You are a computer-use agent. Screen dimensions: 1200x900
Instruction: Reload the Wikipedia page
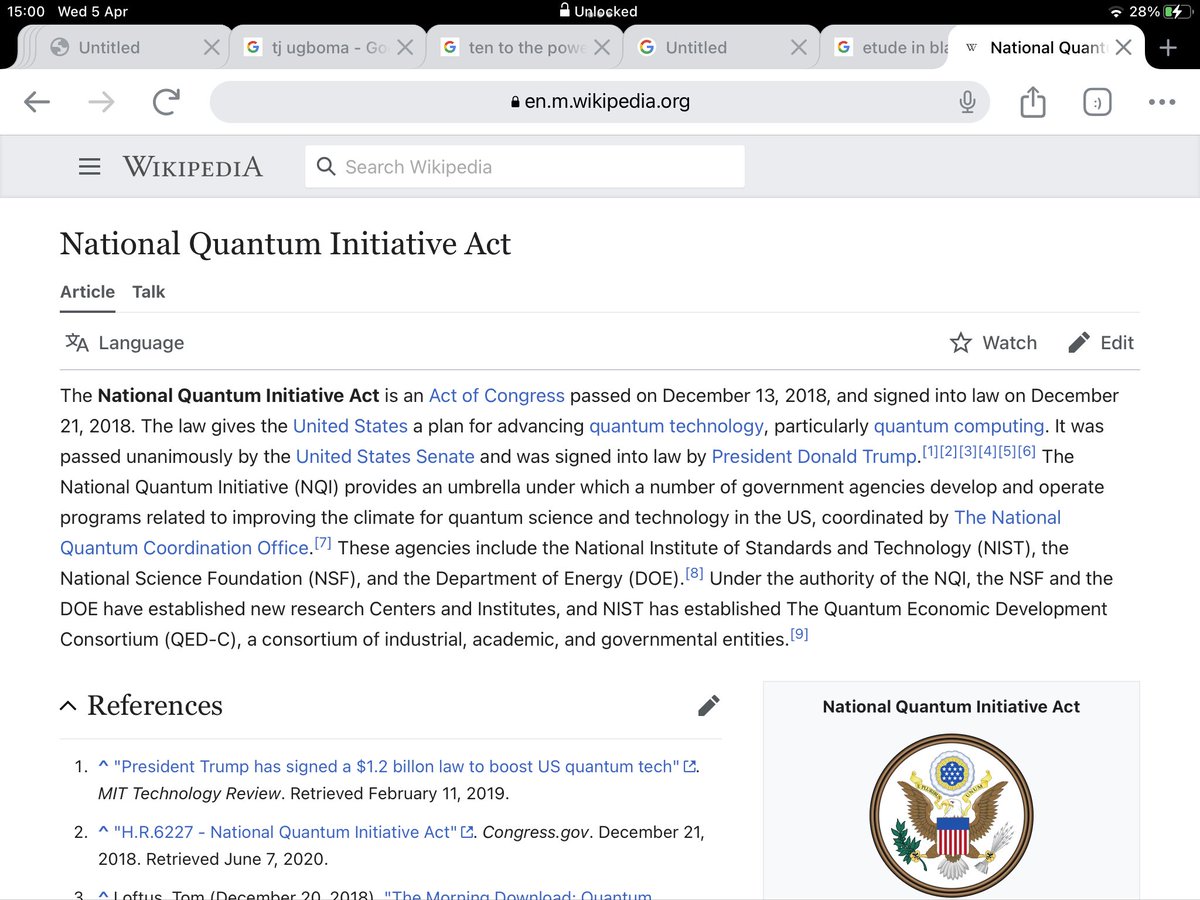[166, 102]
